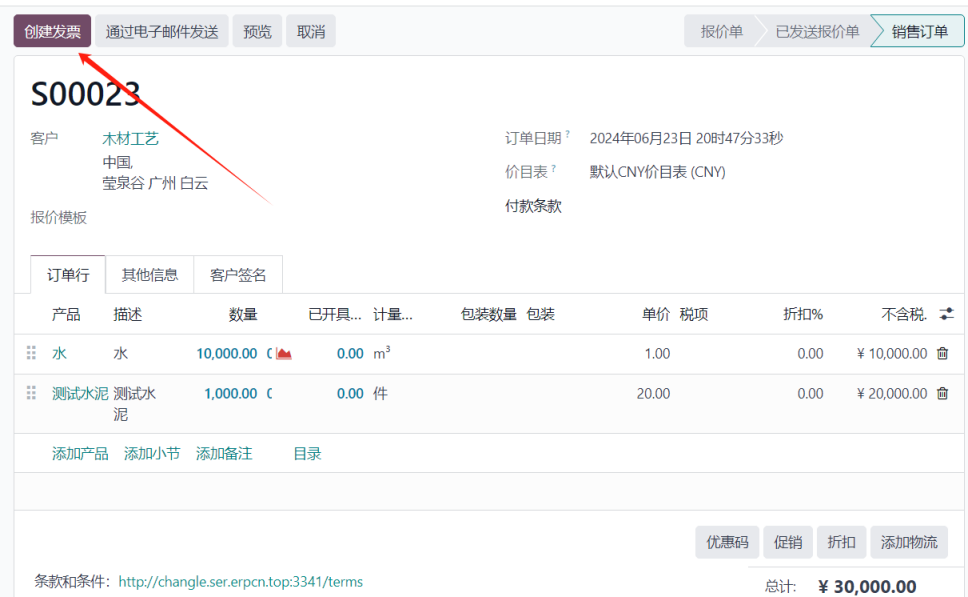The width and height of the screenshot is (968, 597).
Task: Open product link 水
Action: pyautogui.click(x=59, y=353)
